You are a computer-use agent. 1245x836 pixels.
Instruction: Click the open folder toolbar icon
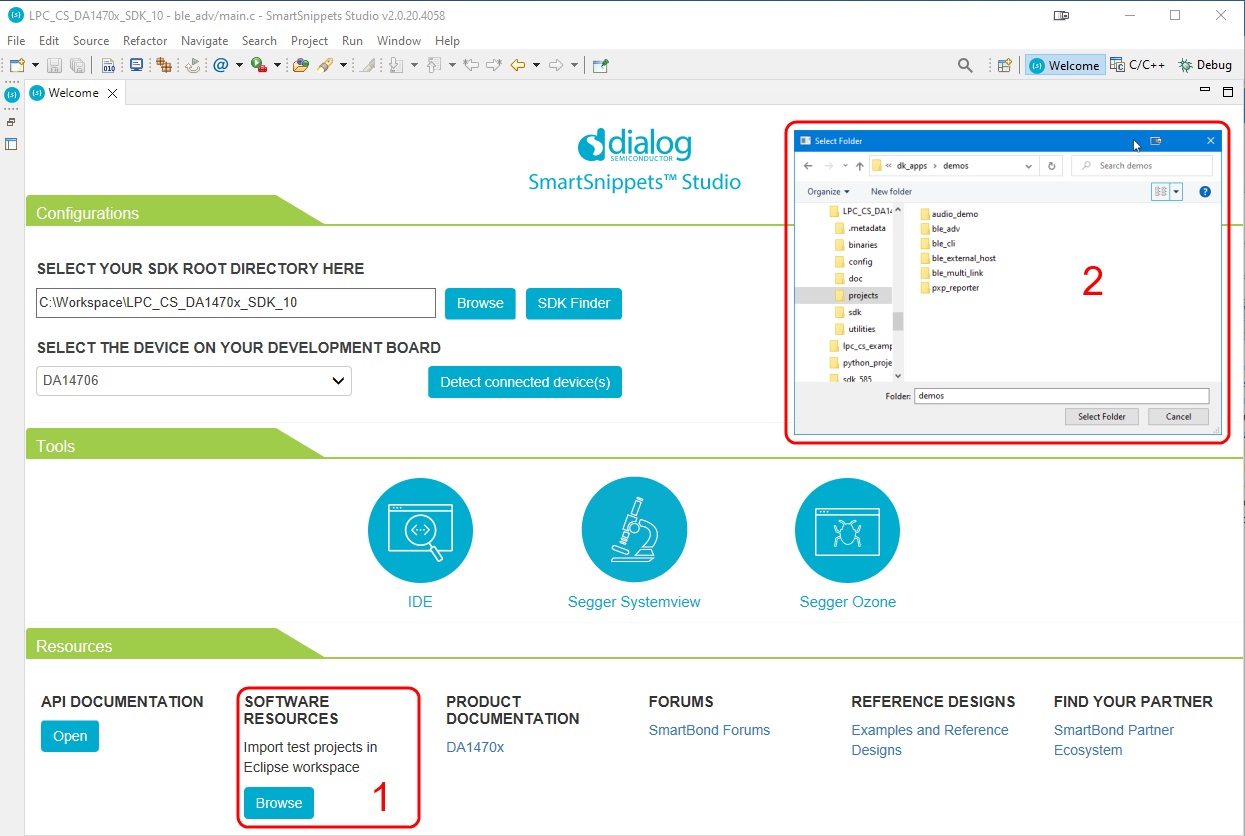point(300,65)
